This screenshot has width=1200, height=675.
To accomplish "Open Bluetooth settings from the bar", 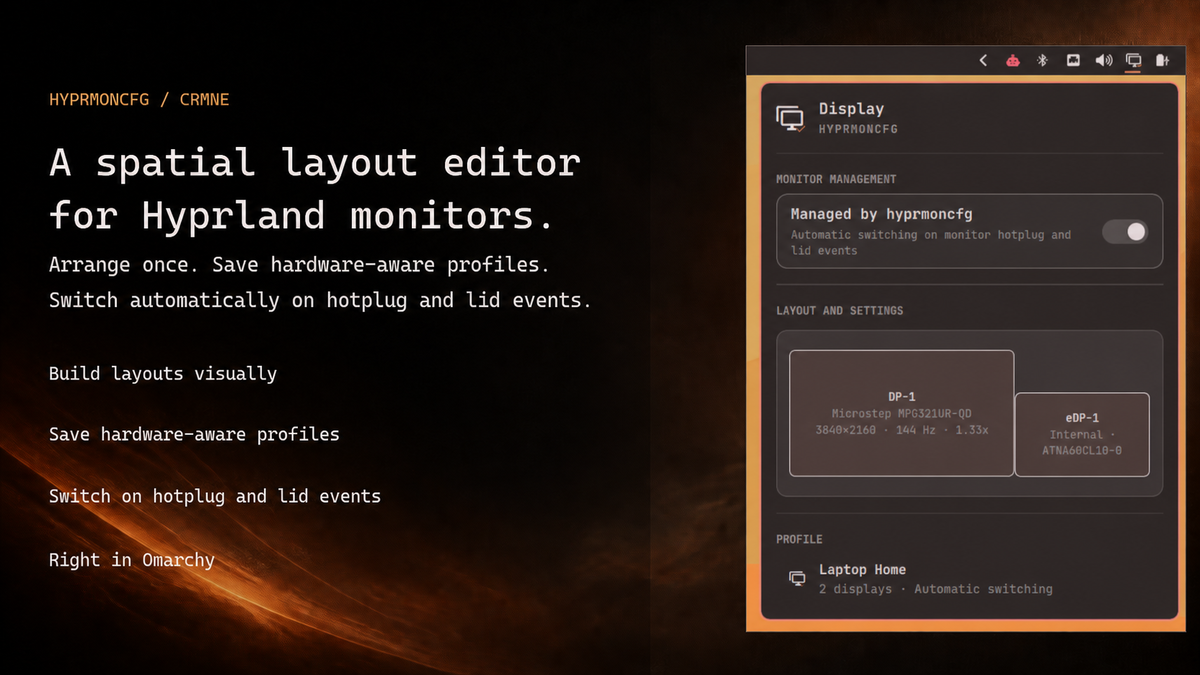I will point(1042,60).
